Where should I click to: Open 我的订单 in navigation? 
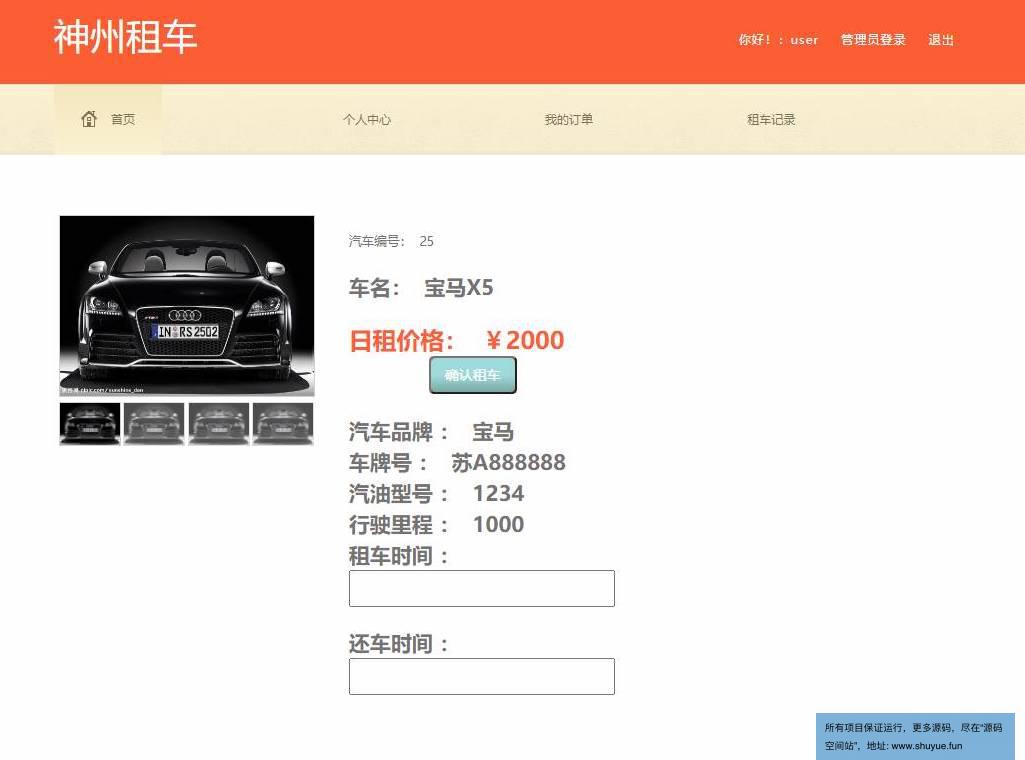tap(569, 120)
